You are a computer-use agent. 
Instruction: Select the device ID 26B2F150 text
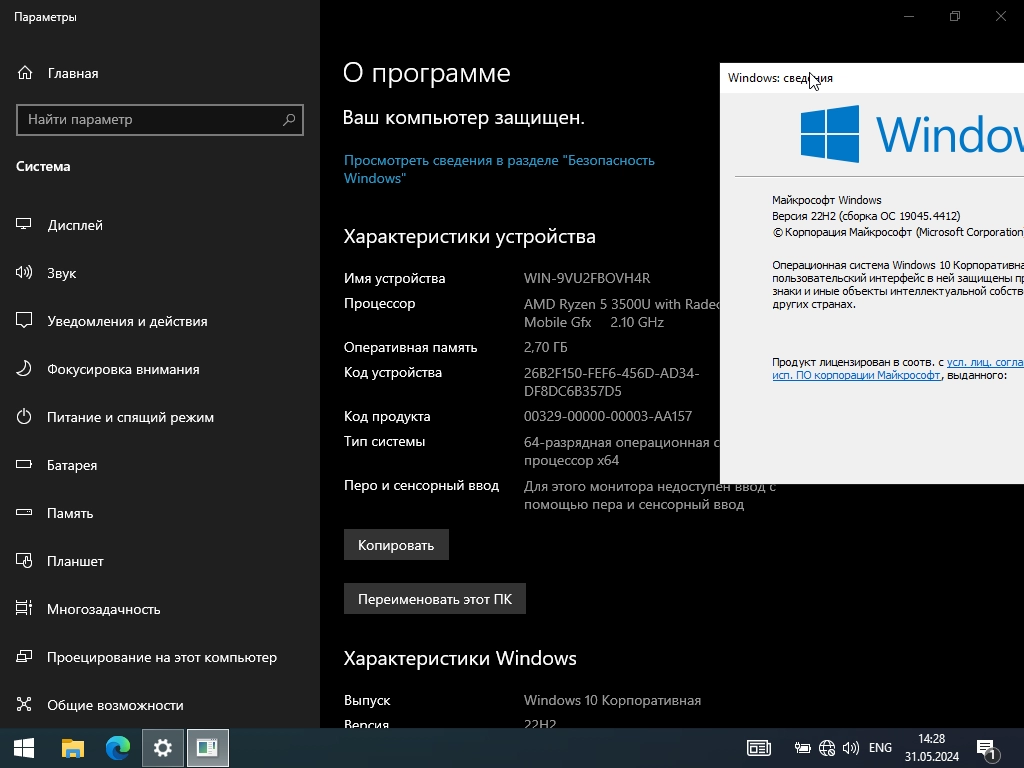tap(611, 382)
